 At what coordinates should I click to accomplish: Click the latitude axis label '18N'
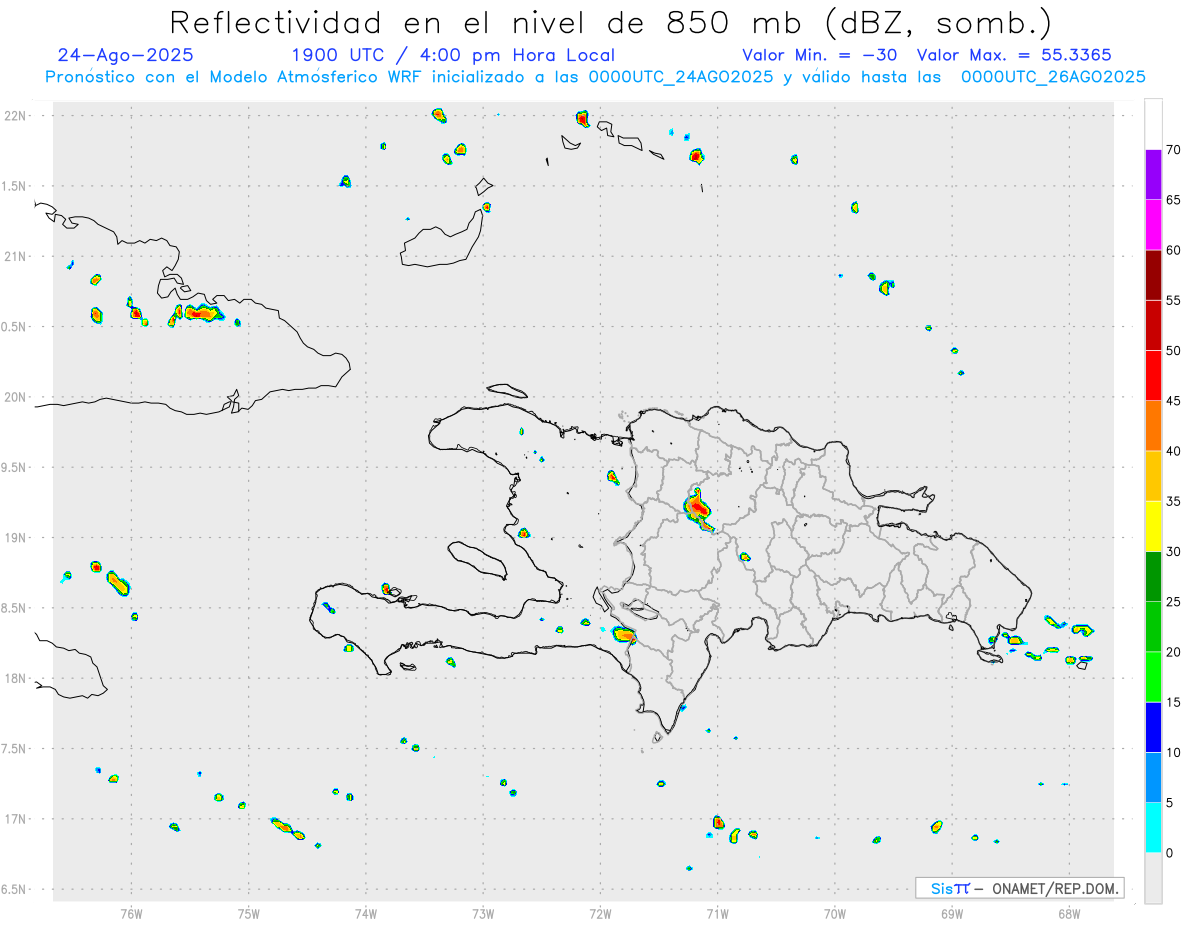click(x=16, y=679)
